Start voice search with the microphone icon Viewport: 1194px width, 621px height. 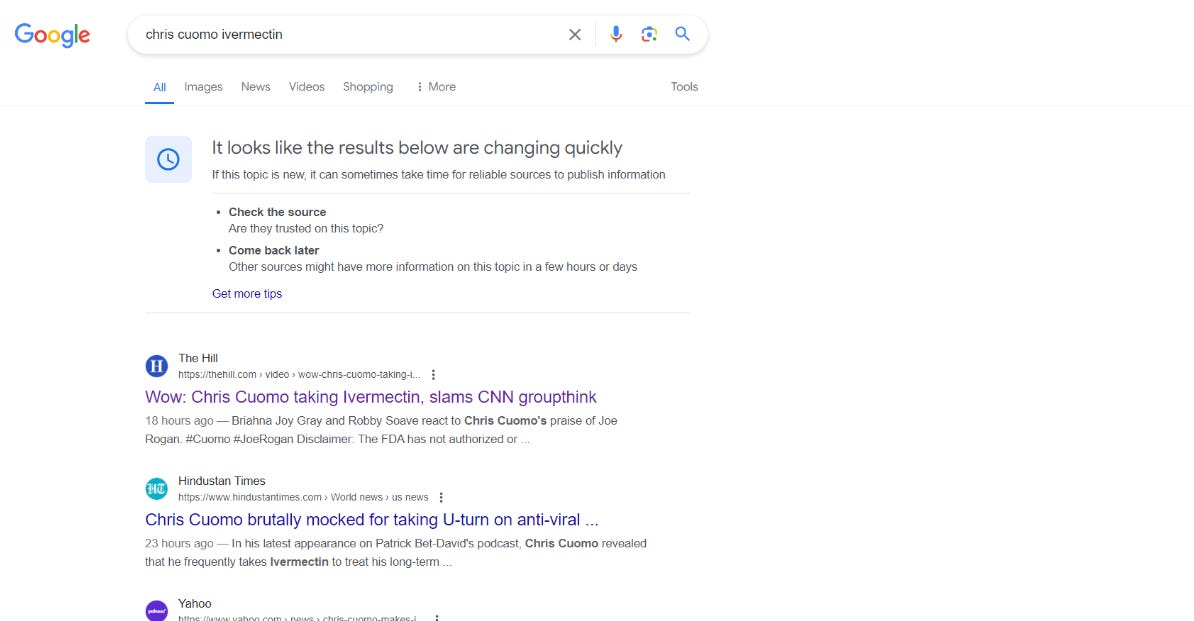(616, 34)
